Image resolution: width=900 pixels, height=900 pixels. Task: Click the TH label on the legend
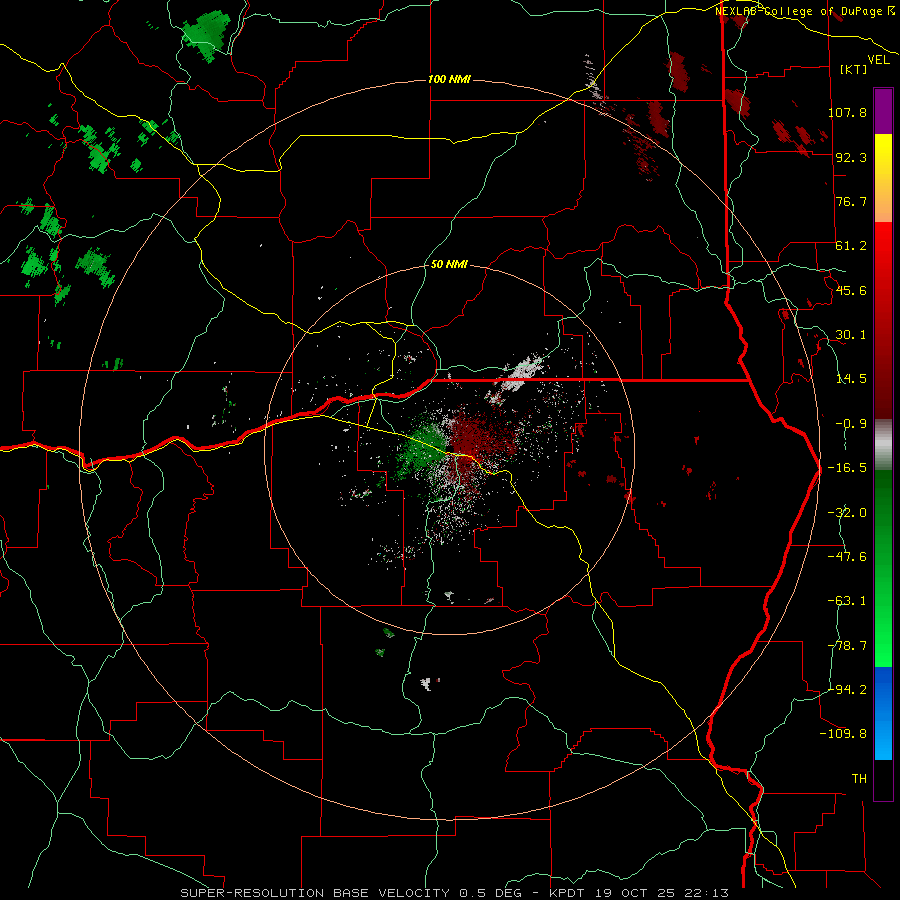coord(859,779)
